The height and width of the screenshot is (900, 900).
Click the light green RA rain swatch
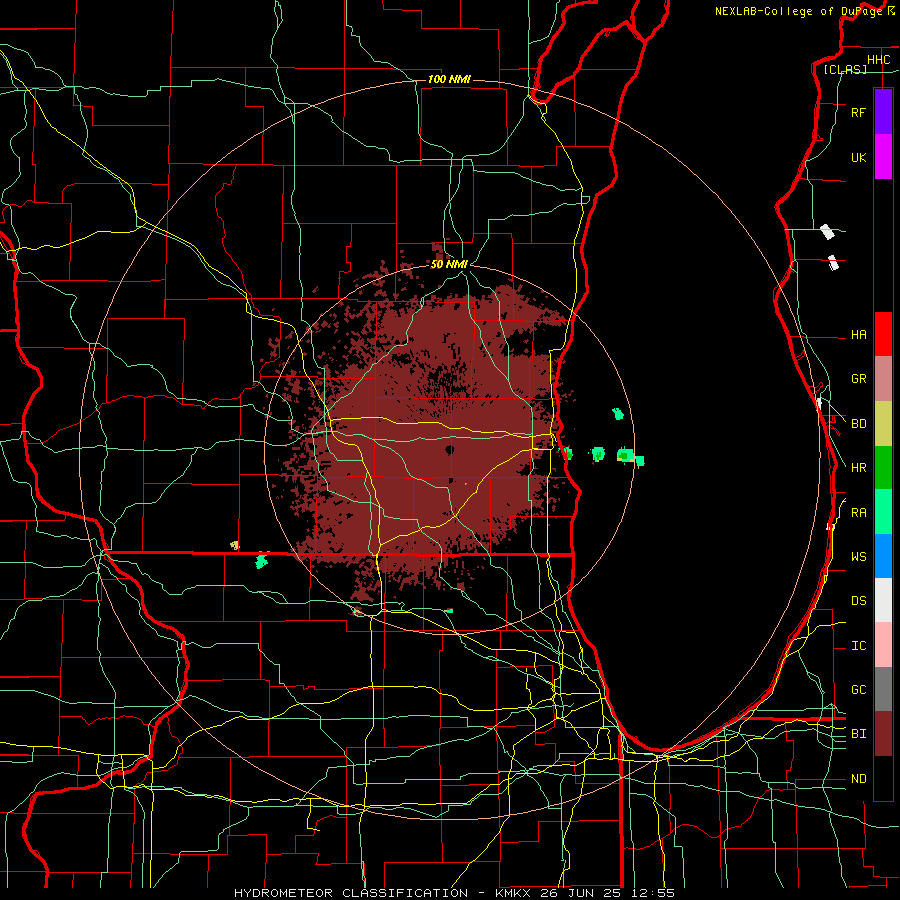[883, 512]
